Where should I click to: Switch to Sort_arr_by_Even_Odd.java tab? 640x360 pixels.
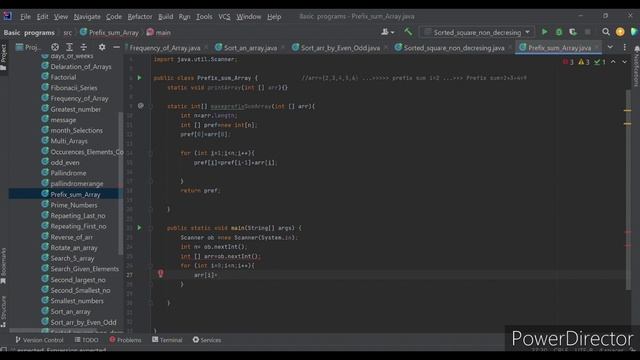pyautogui.click(x=340, y=48)
